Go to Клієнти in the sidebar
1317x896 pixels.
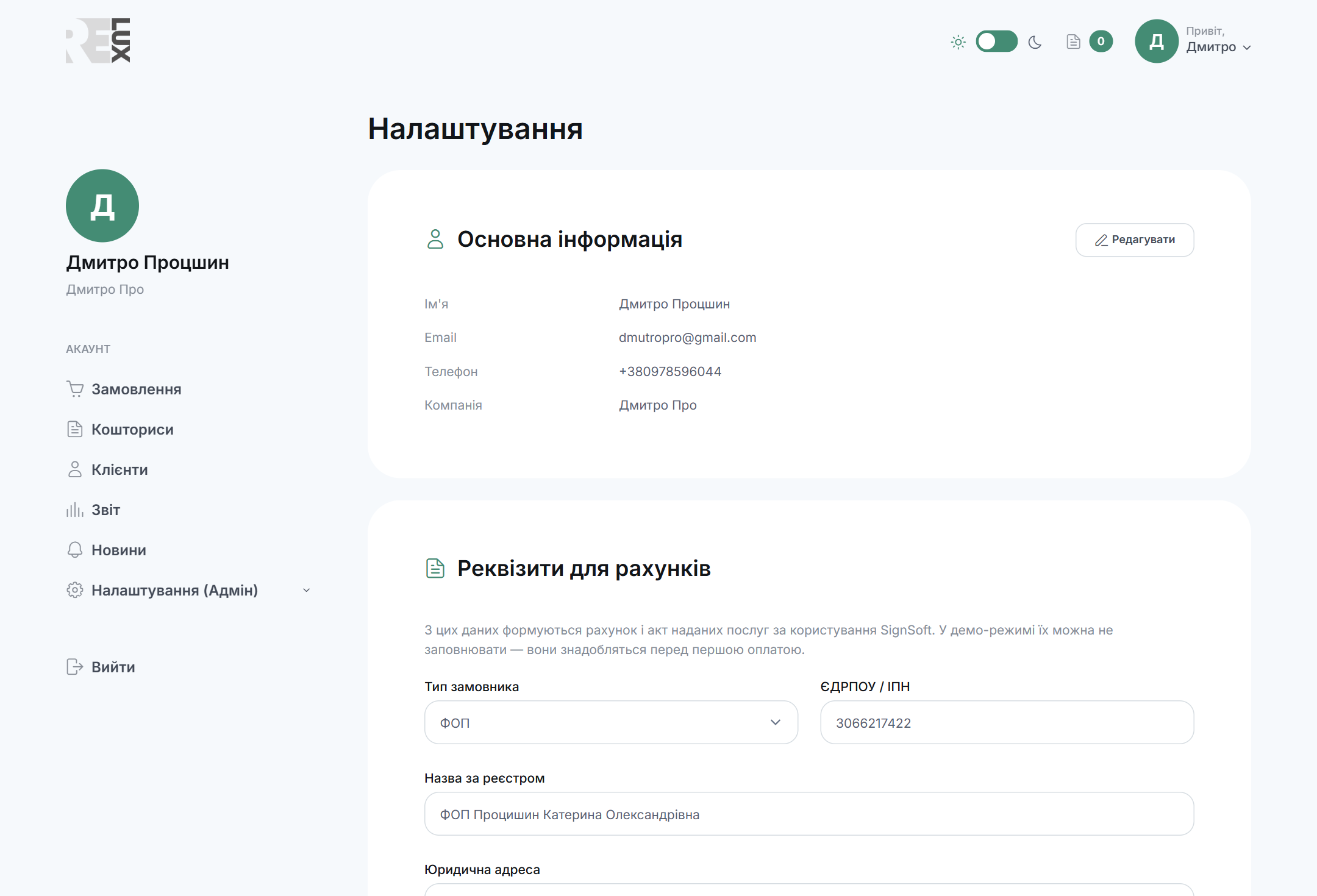coord(120,470)
